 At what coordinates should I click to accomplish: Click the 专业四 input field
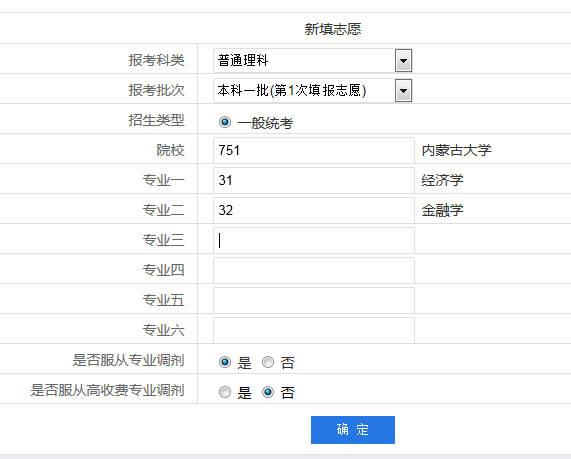click(x=314, y=270)
